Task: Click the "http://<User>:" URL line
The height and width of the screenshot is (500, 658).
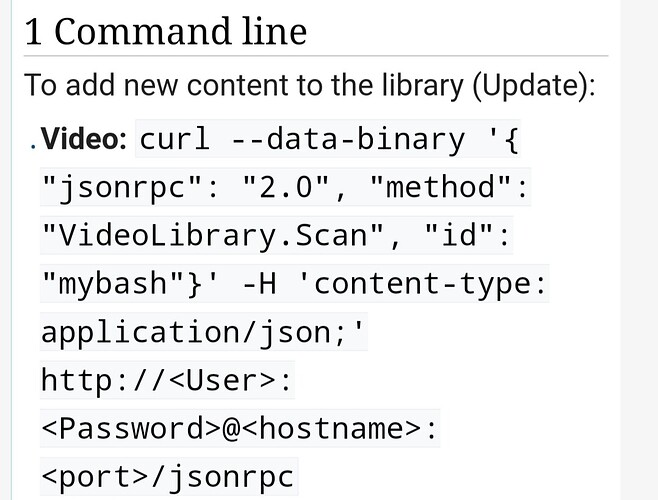Action: pos(168,380)
